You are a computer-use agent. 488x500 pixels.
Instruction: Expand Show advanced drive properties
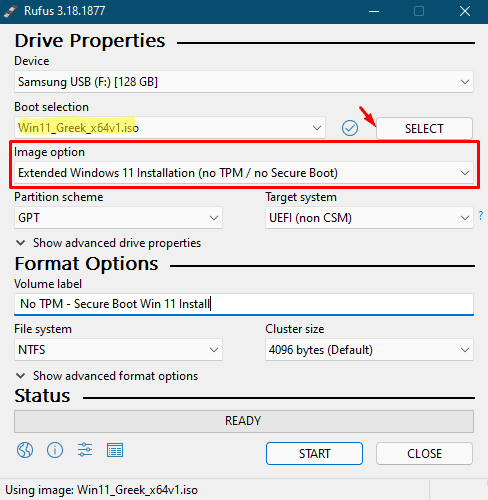108,243
